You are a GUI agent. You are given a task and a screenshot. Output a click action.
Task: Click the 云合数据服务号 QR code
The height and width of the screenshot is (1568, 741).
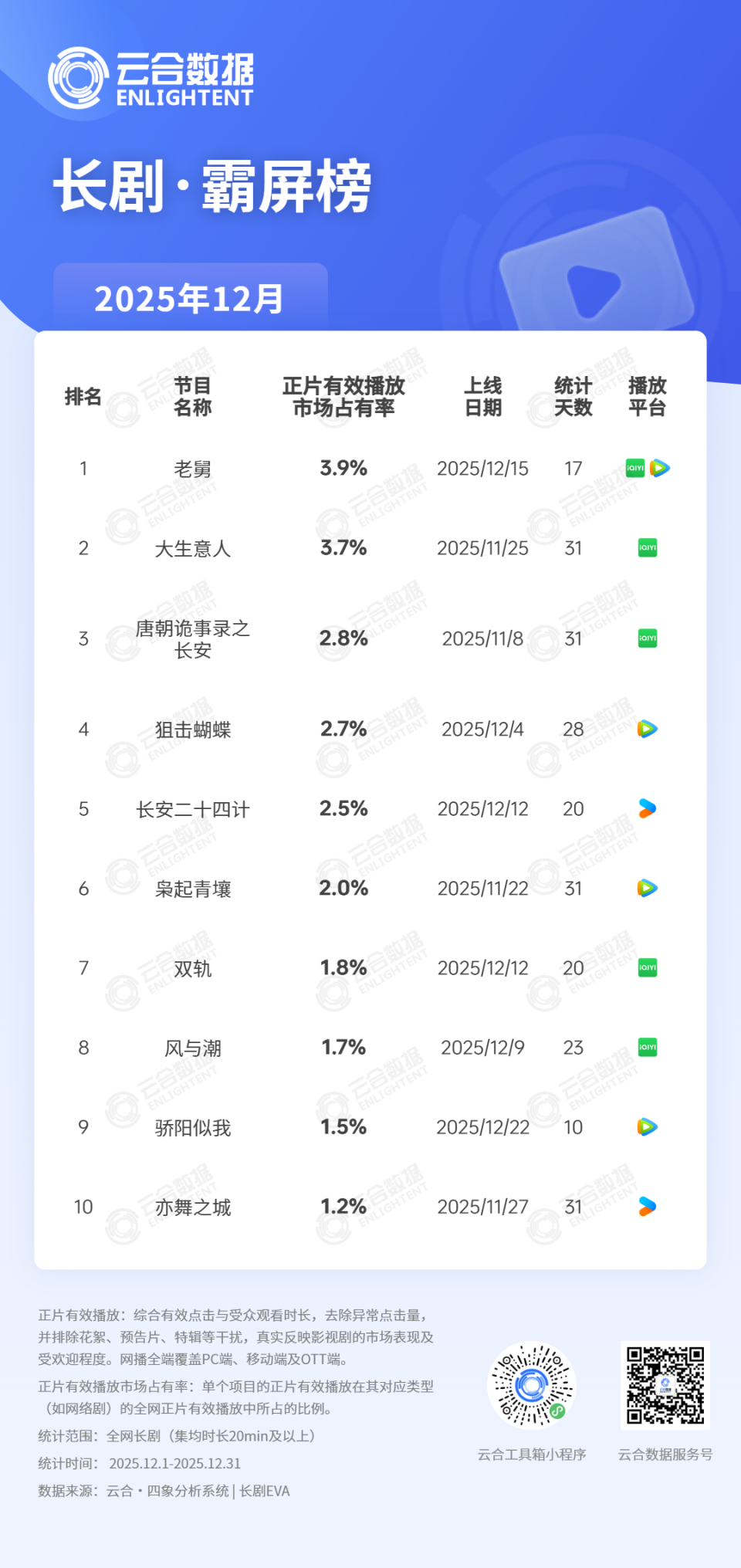665,1386
